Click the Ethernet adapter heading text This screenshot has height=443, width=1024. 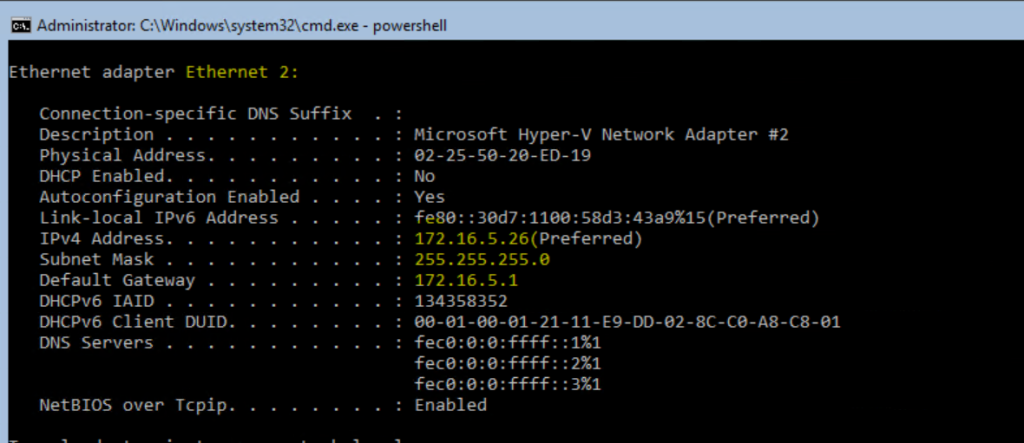pos(91,73)
